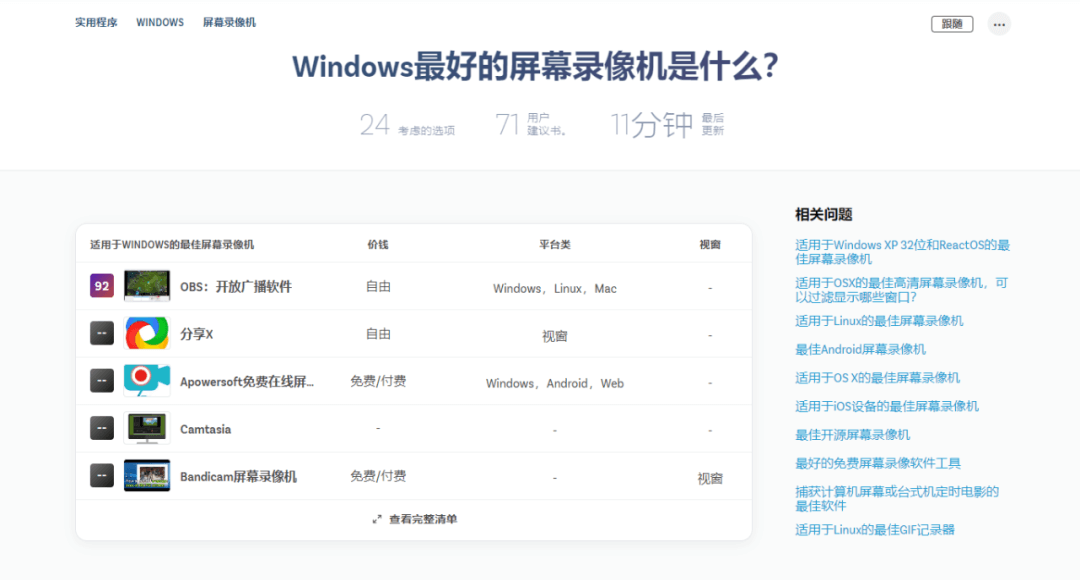Click the page title Windows最好的屏幕录像机是什么
The height and width of the screenshot is (580, 1080).
point(535,67)
